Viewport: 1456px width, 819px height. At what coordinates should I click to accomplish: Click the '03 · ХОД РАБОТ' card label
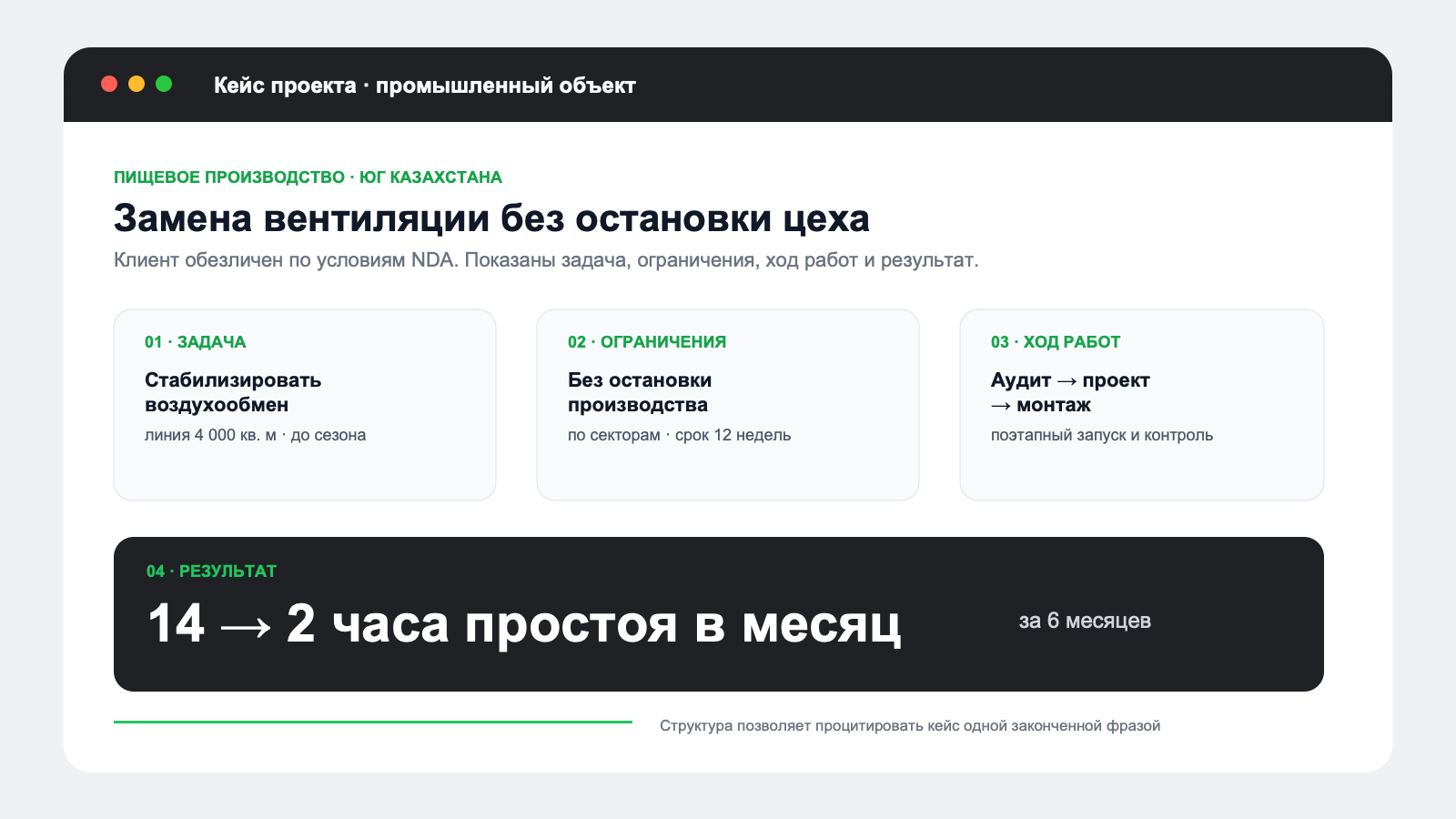click(x=1056, y=342)
